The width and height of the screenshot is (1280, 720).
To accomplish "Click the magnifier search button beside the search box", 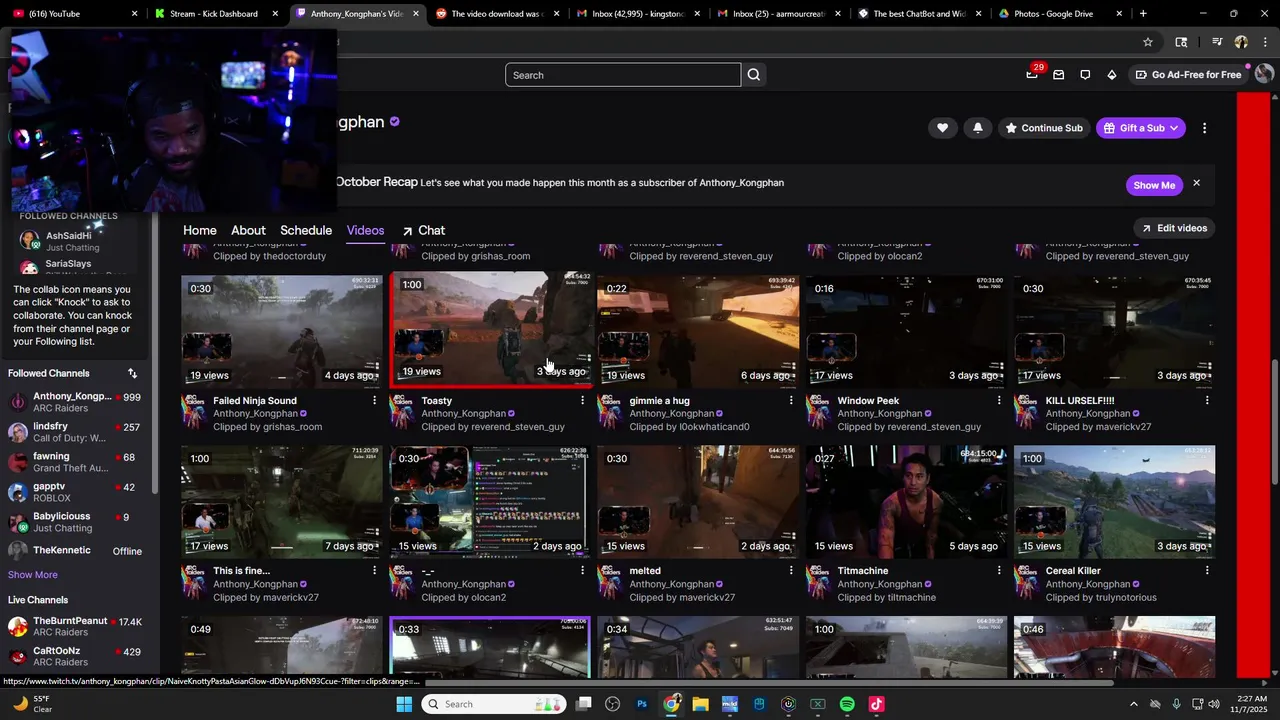I will tap(754, 75).
